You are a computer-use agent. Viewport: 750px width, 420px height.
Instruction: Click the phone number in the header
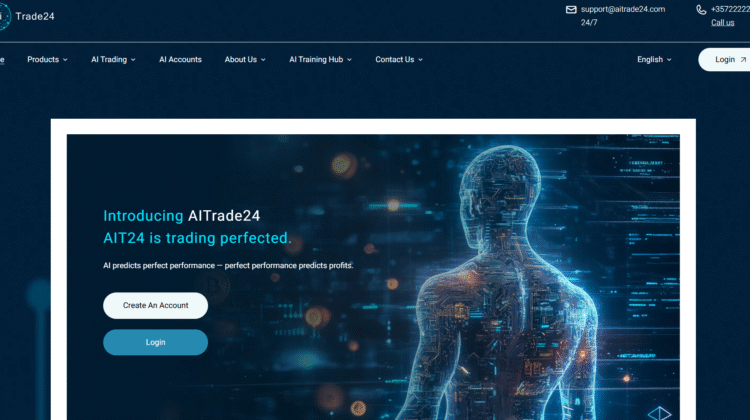[x=730, y=9]
